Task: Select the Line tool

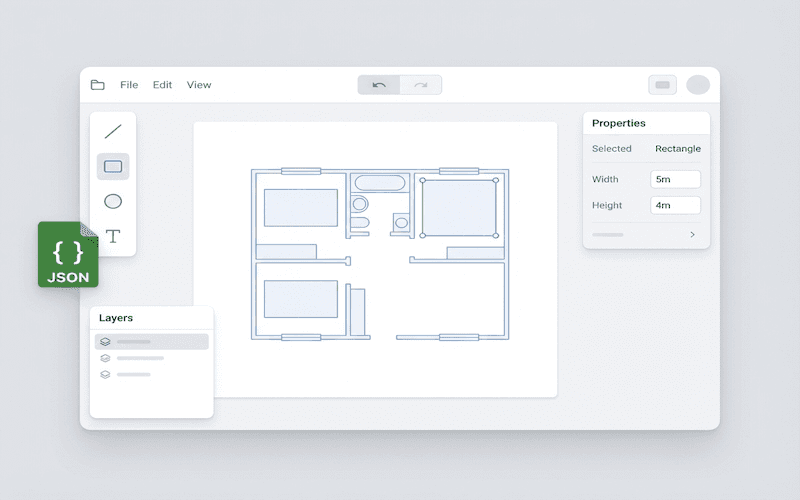Action: point(113,132)
